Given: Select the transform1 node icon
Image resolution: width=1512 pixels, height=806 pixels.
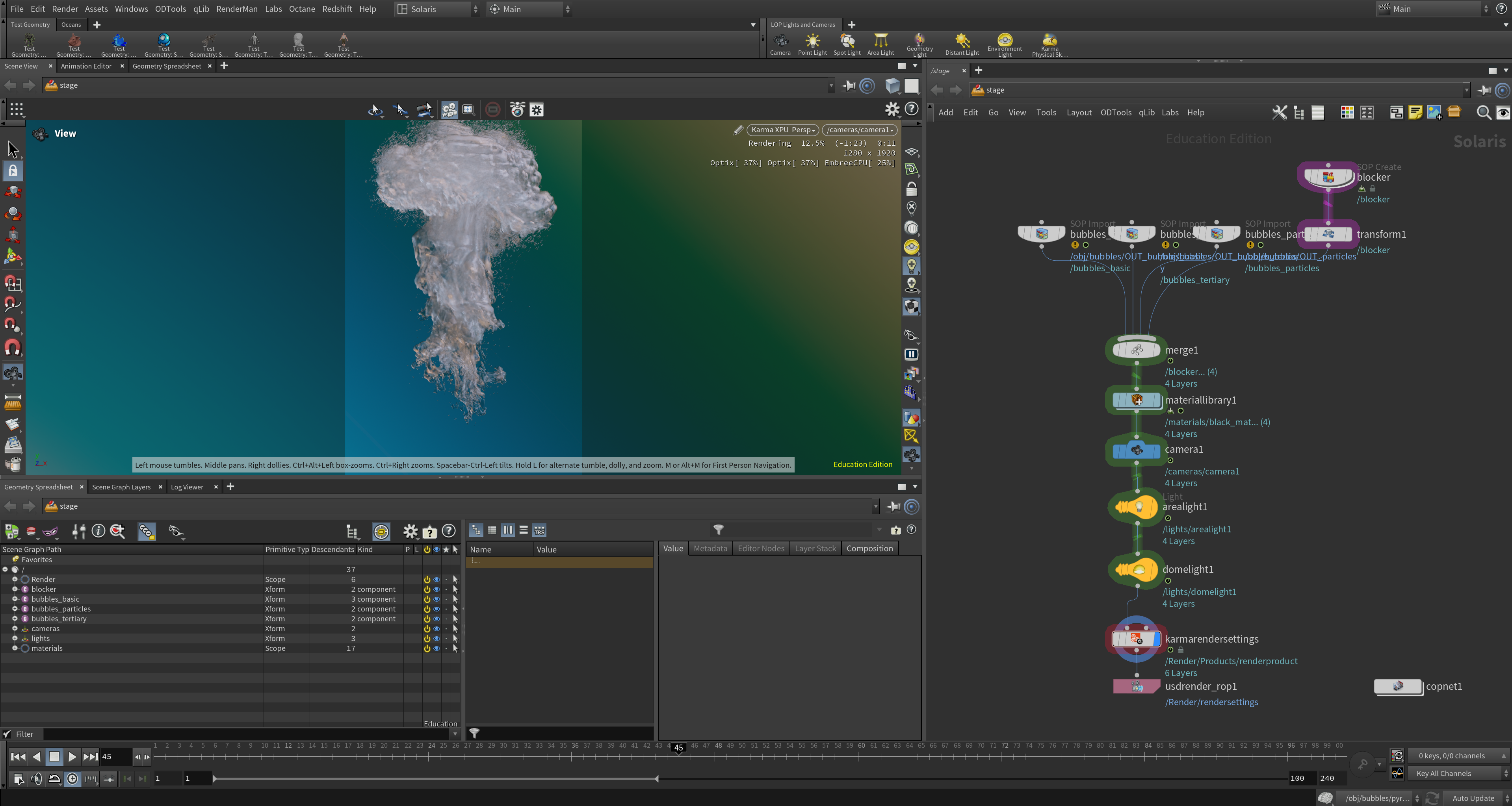Looking at the screenshot, I should coord(1328,234).
